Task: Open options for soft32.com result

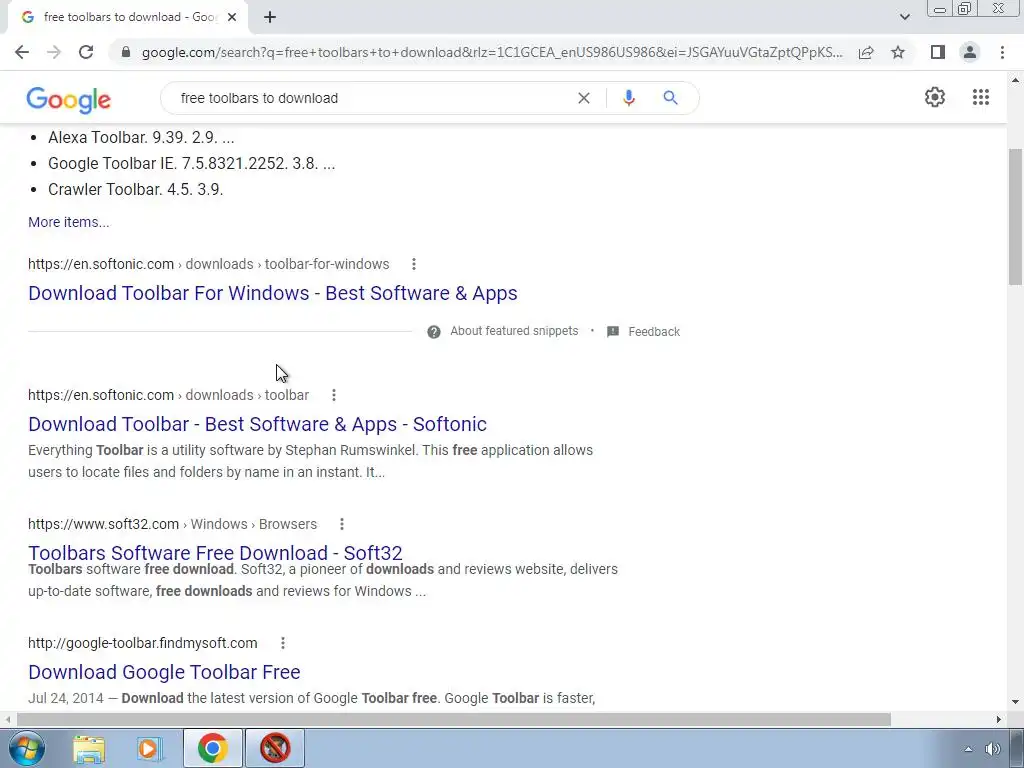Action: 342,524
